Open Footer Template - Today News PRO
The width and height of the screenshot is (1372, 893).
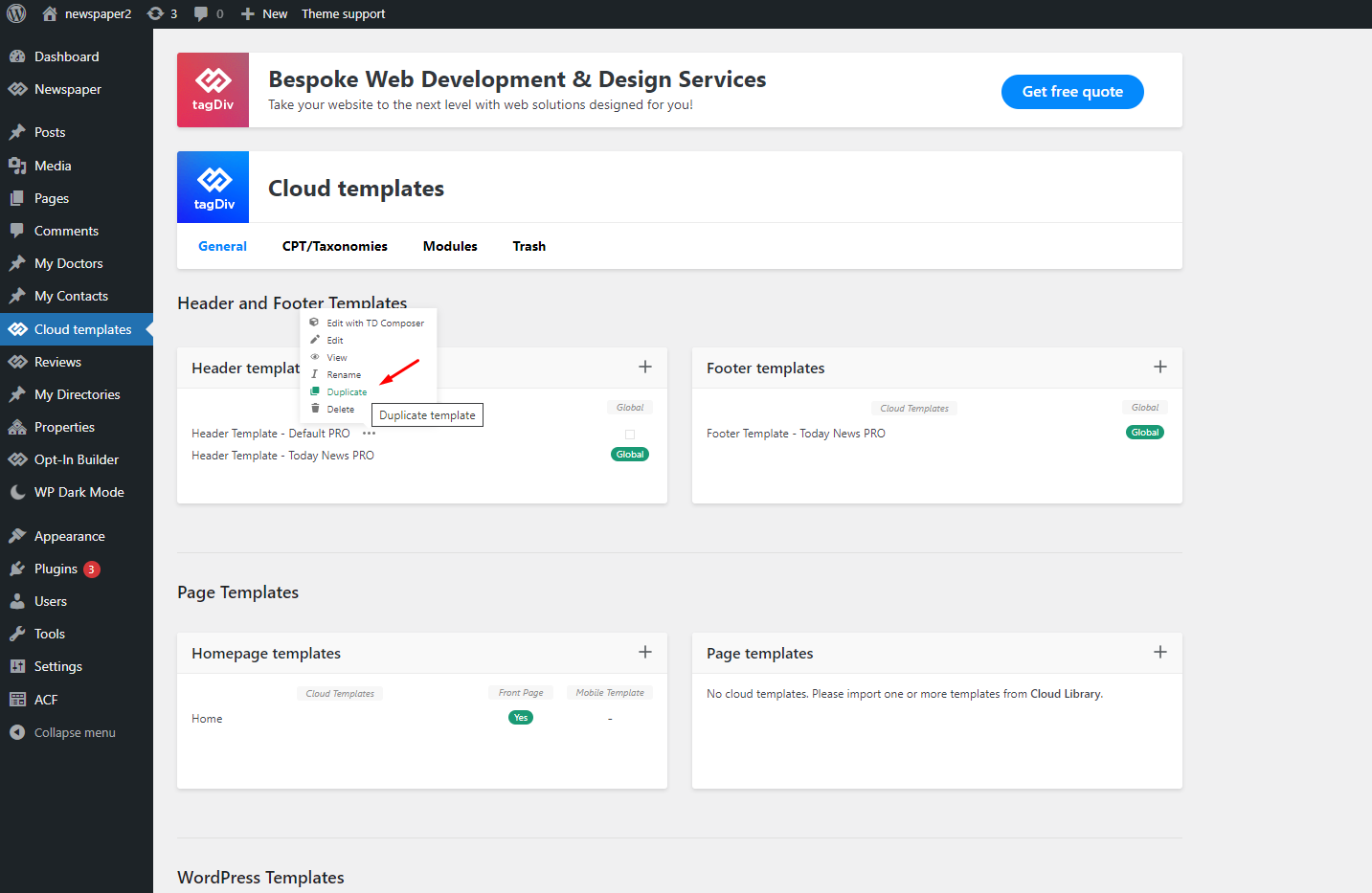tap(796, 434)
